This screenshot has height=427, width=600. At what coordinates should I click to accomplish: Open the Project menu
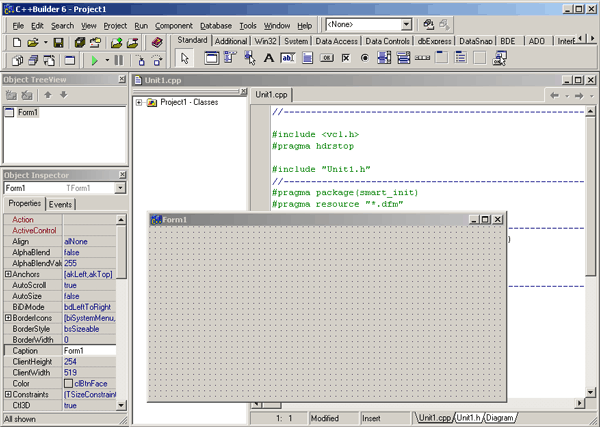(115, 26)
